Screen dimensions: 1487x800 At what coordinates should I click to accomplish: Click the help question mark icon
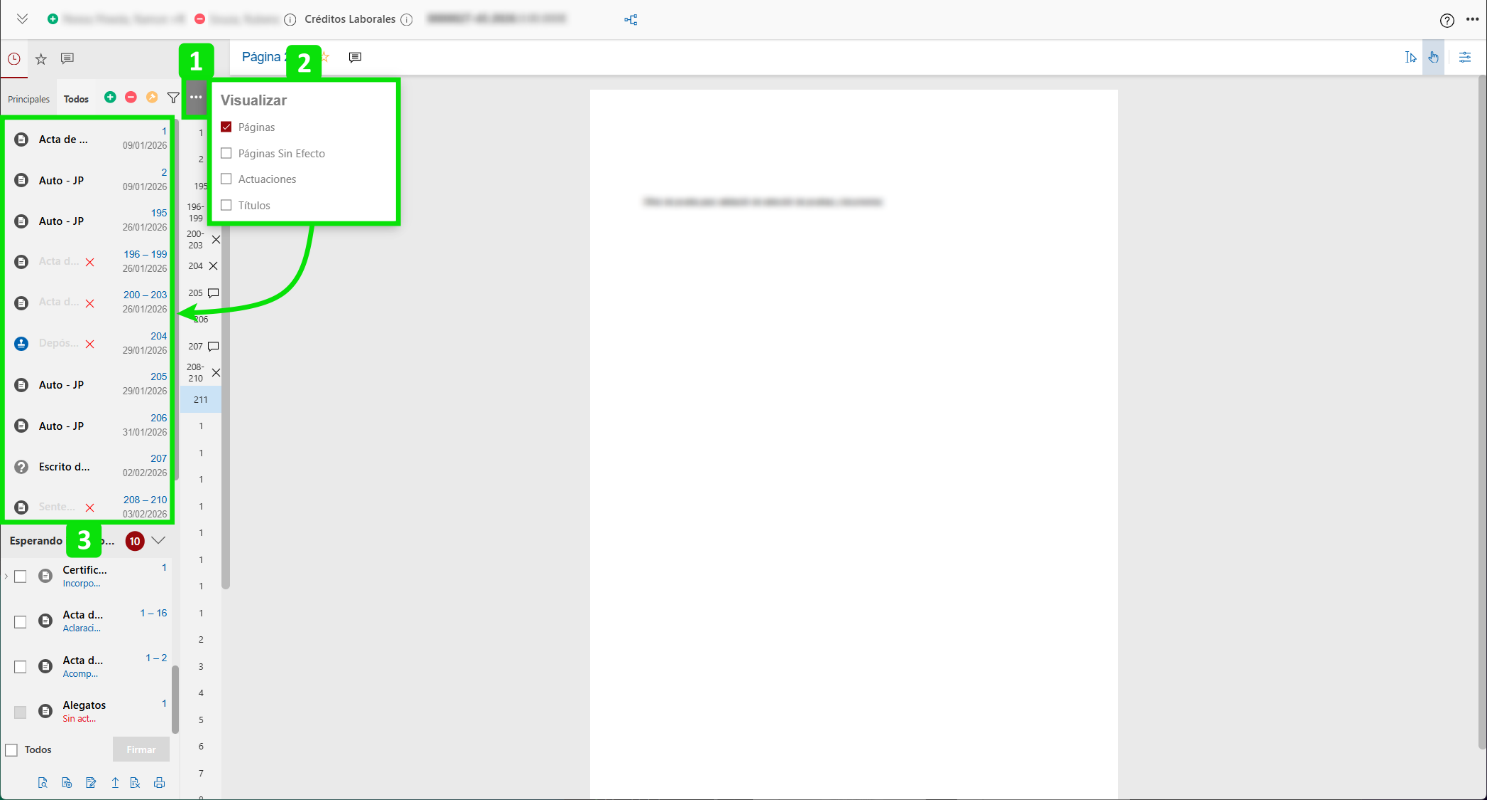pos(1446,20)
